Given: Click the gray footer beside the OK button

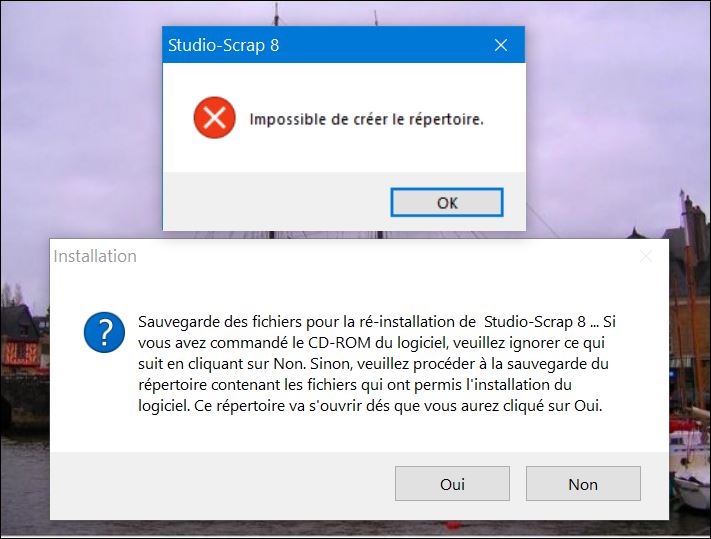Looking at the screenshot, I should 270,203.
